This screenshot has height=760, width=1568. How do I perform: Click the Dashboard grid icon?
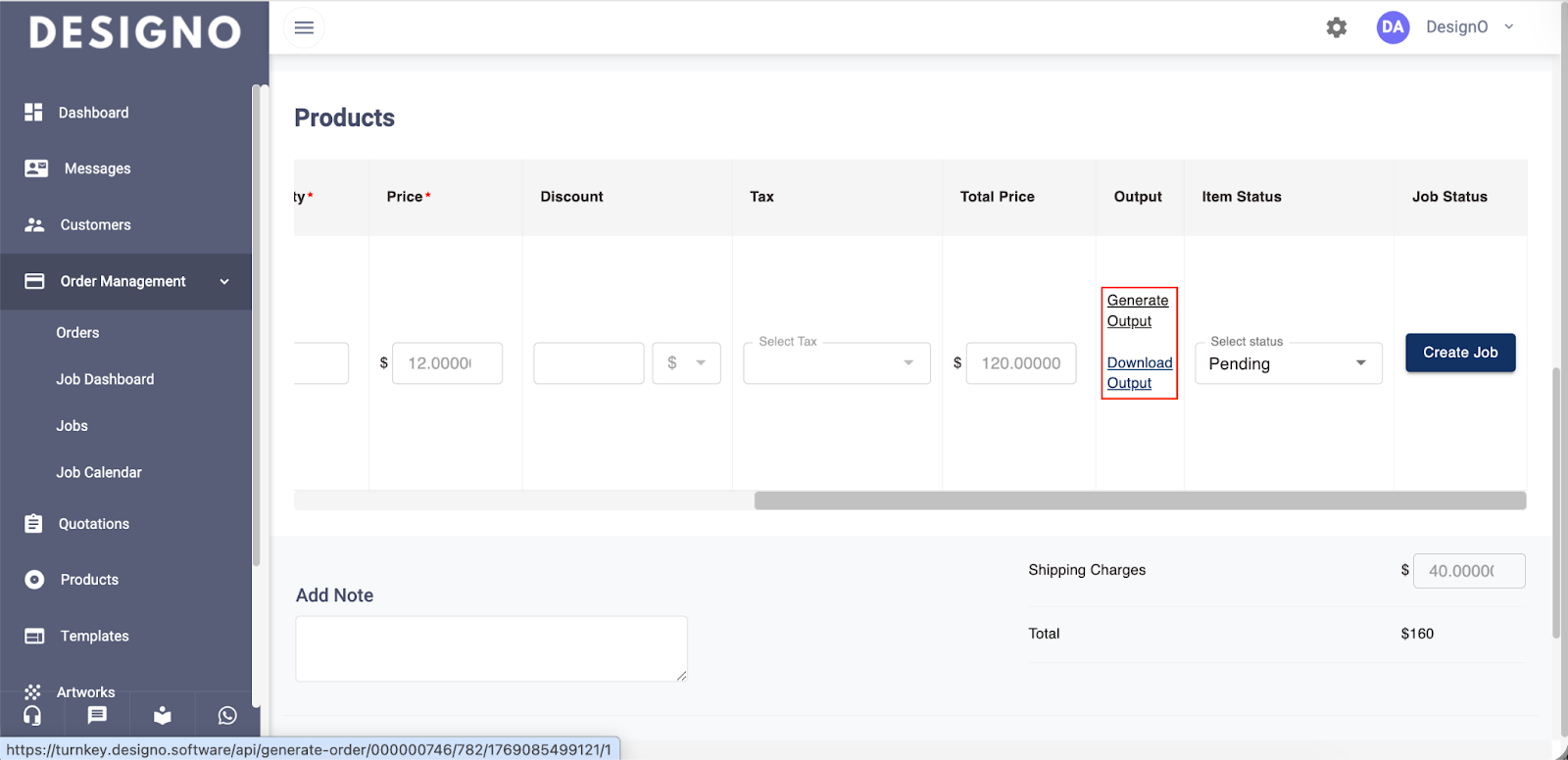33,113
